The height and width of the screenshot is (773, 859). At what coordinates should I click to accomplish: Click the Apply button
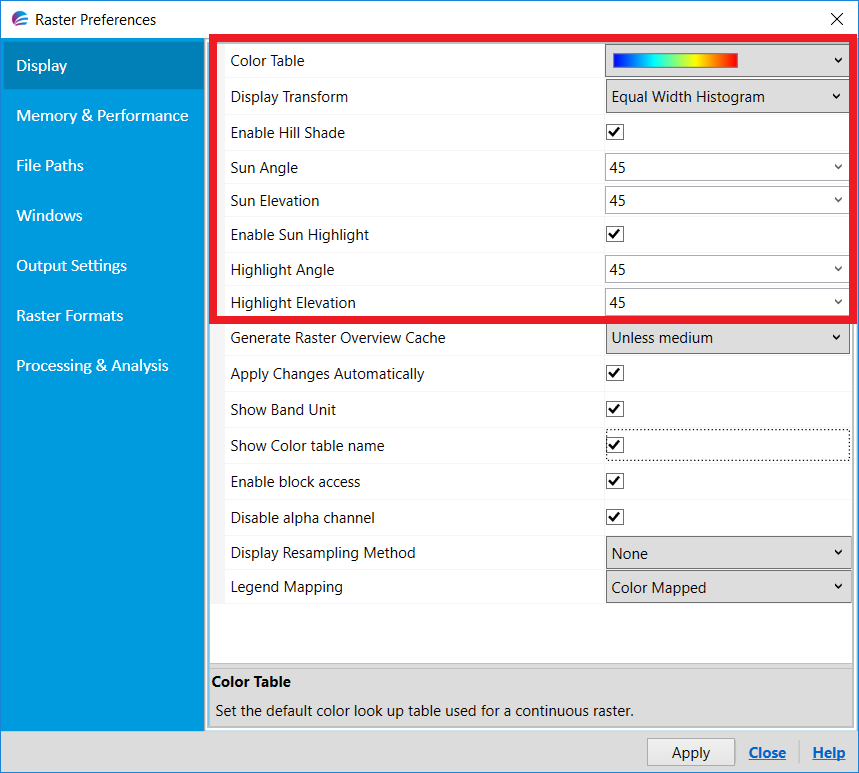(x=690, y=752)
